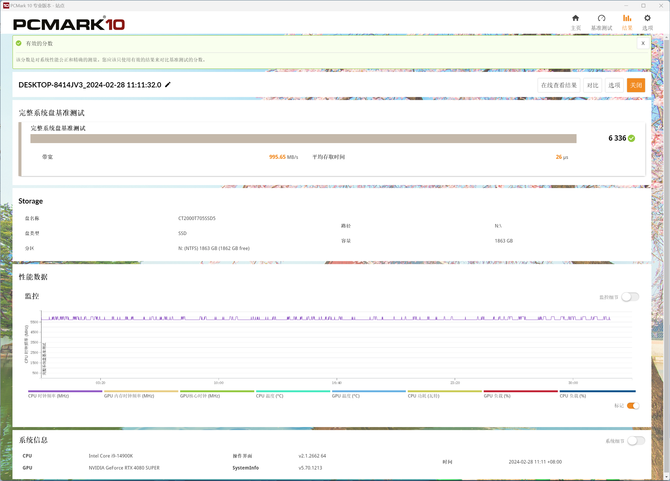Click GPU value NVIDIA GeForce RTX 4080 SUPER
The image size is (670, 481).
point(124,468)
